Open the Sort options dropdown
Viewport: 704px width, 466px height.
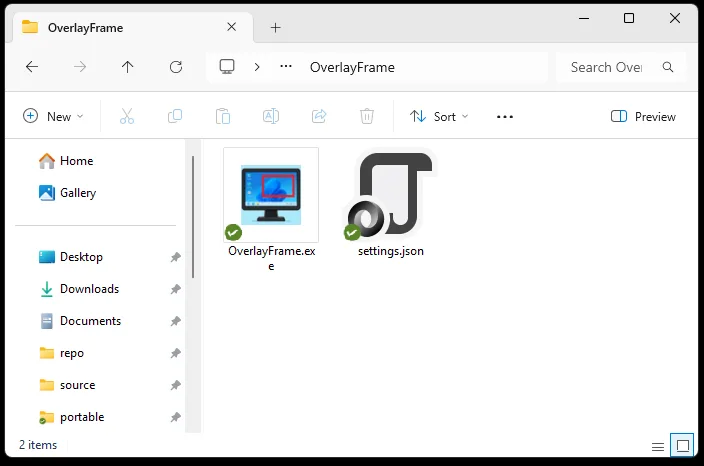(439, 117)
